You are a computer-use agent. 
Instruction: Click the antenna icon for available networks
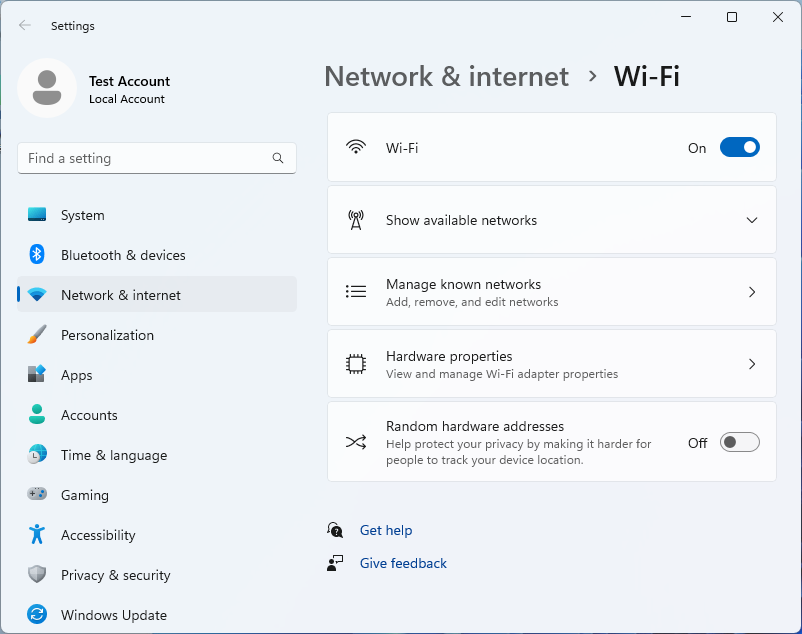pyautogui.click(x=356, y=220)
